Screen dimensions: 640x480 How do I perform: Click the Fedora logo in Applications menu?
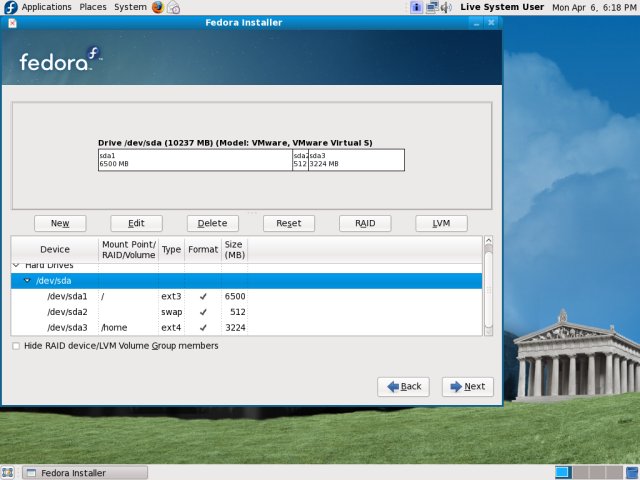point(10,7)
